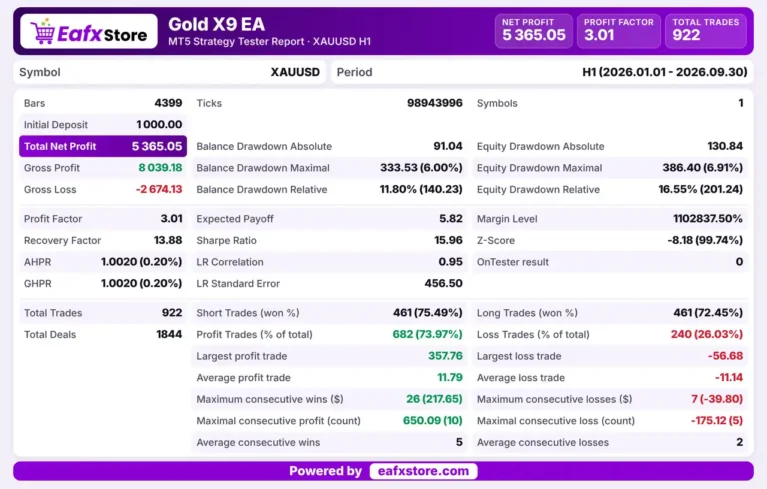Click Maximum consecutive wins value 26 (217.65)
The image size is (767, 489).
click(x=434, y=399)
